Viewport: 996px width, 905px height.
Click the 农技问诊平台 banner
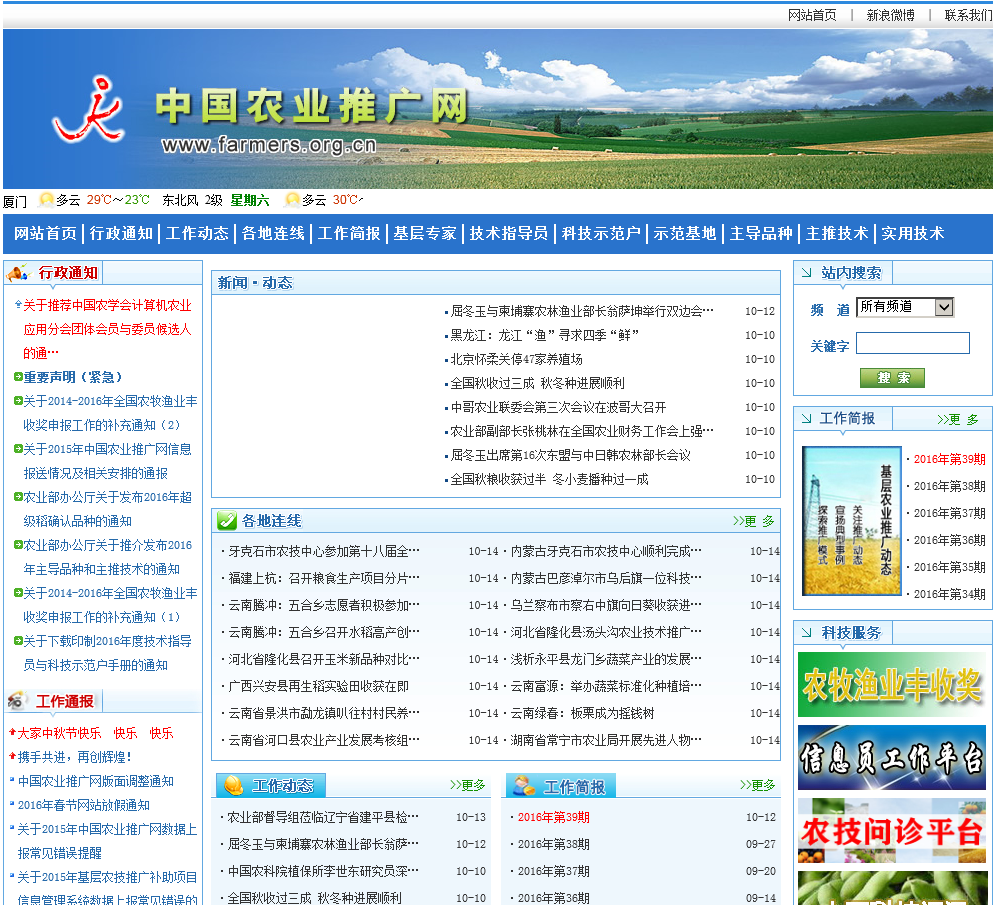click(x=892, y=831)
